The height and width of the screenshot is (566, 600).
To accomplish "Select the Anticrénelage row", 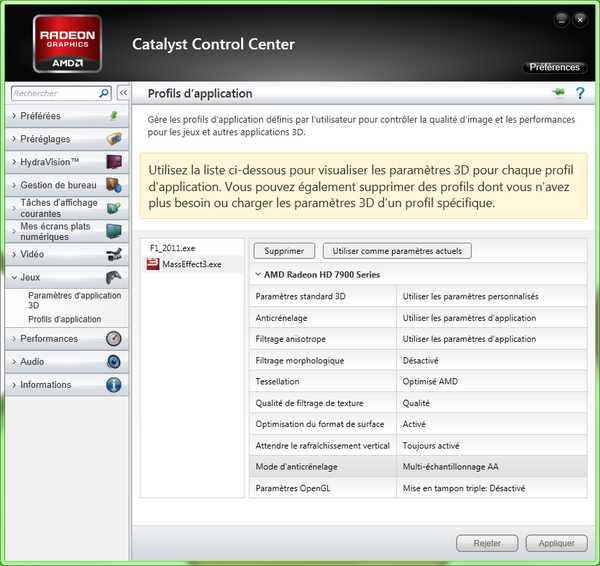I will 418,318.
